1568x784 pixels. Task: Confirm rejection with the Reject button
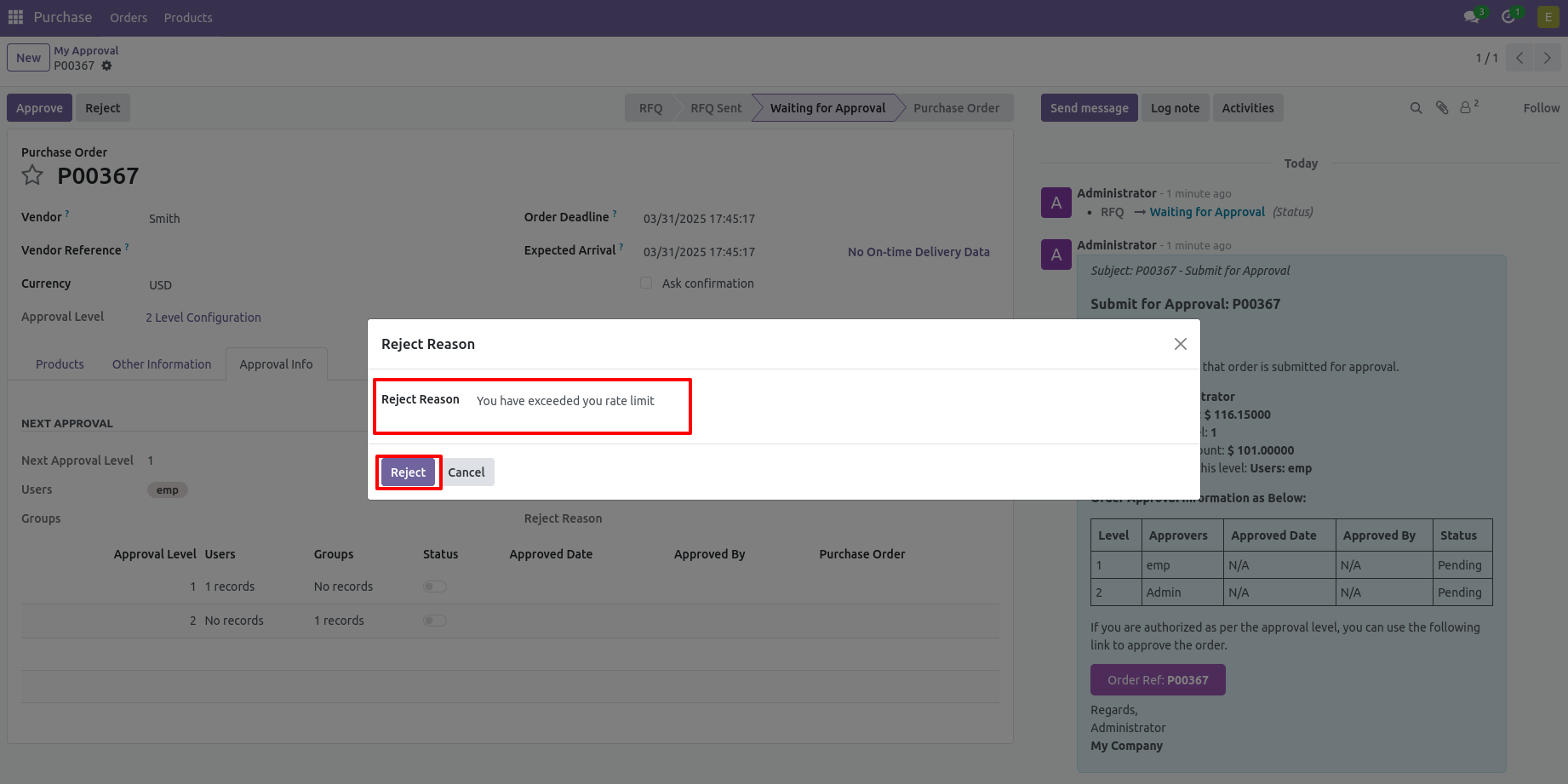(408, 472)
